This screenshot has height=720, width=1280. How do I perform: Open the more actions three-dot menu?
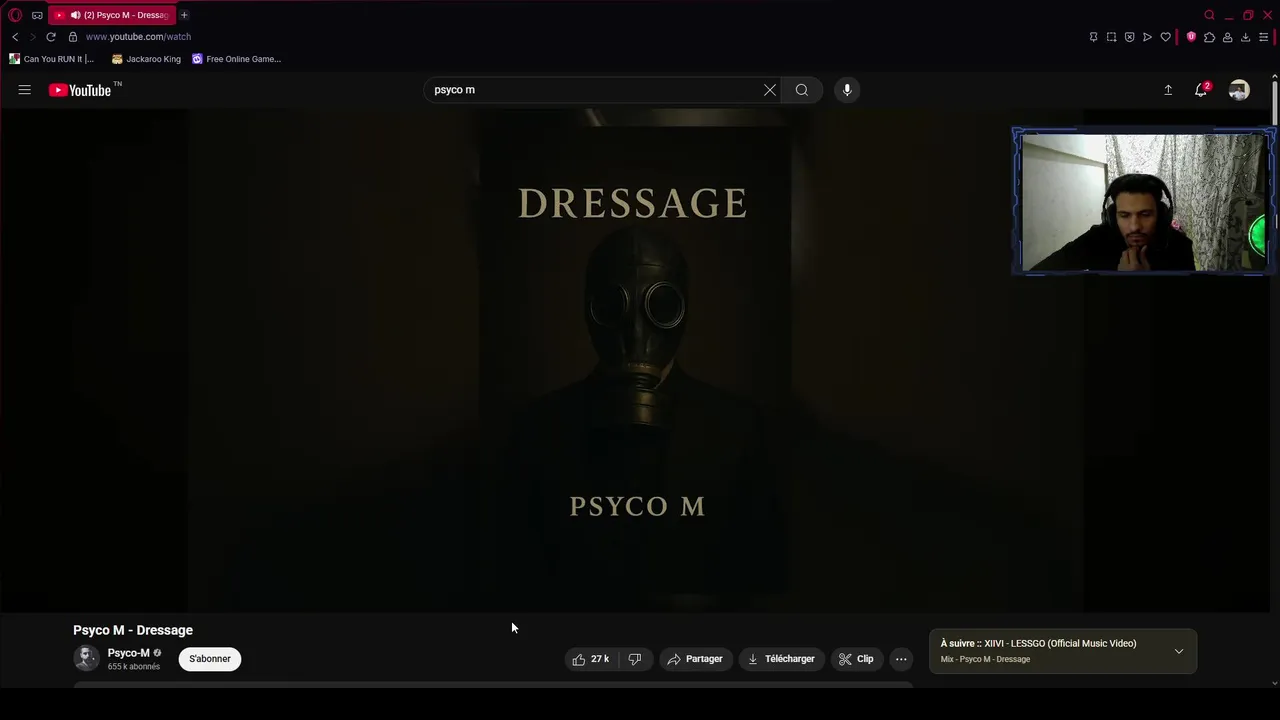901,659
